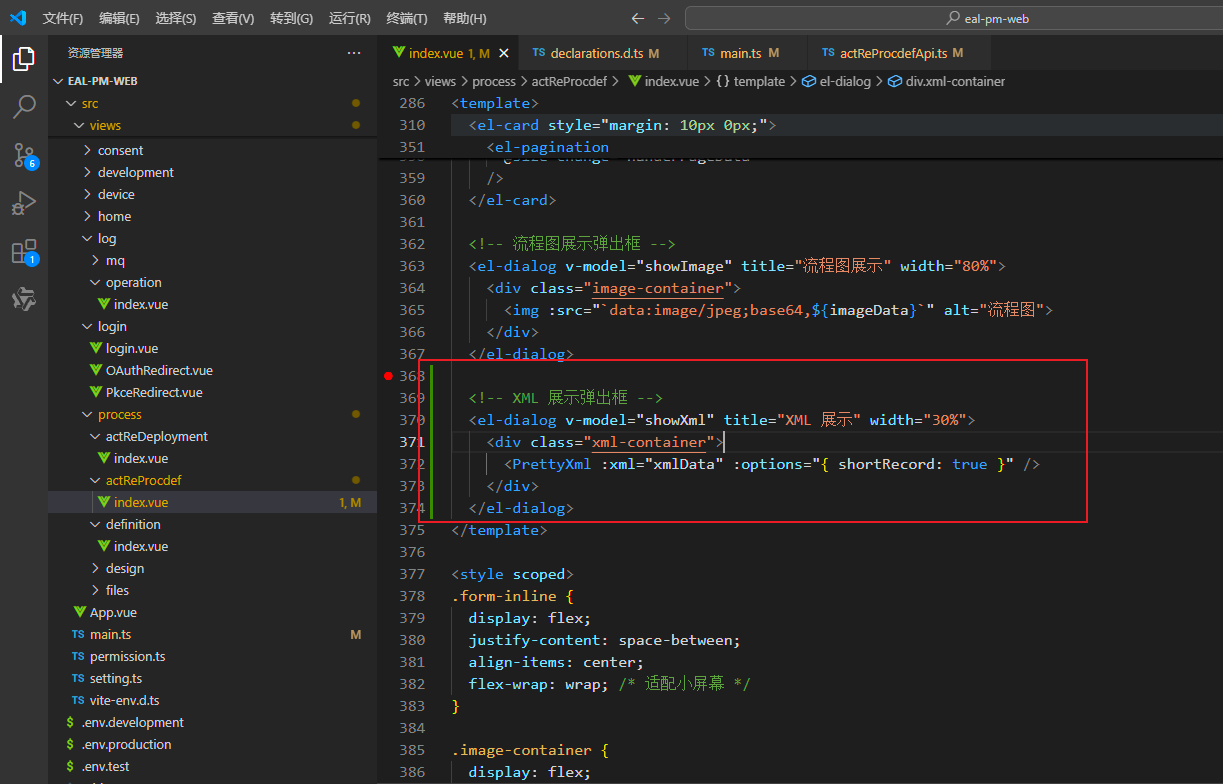Open index.vue under operation folder
1223x784 pixels.
click(212, 304)
